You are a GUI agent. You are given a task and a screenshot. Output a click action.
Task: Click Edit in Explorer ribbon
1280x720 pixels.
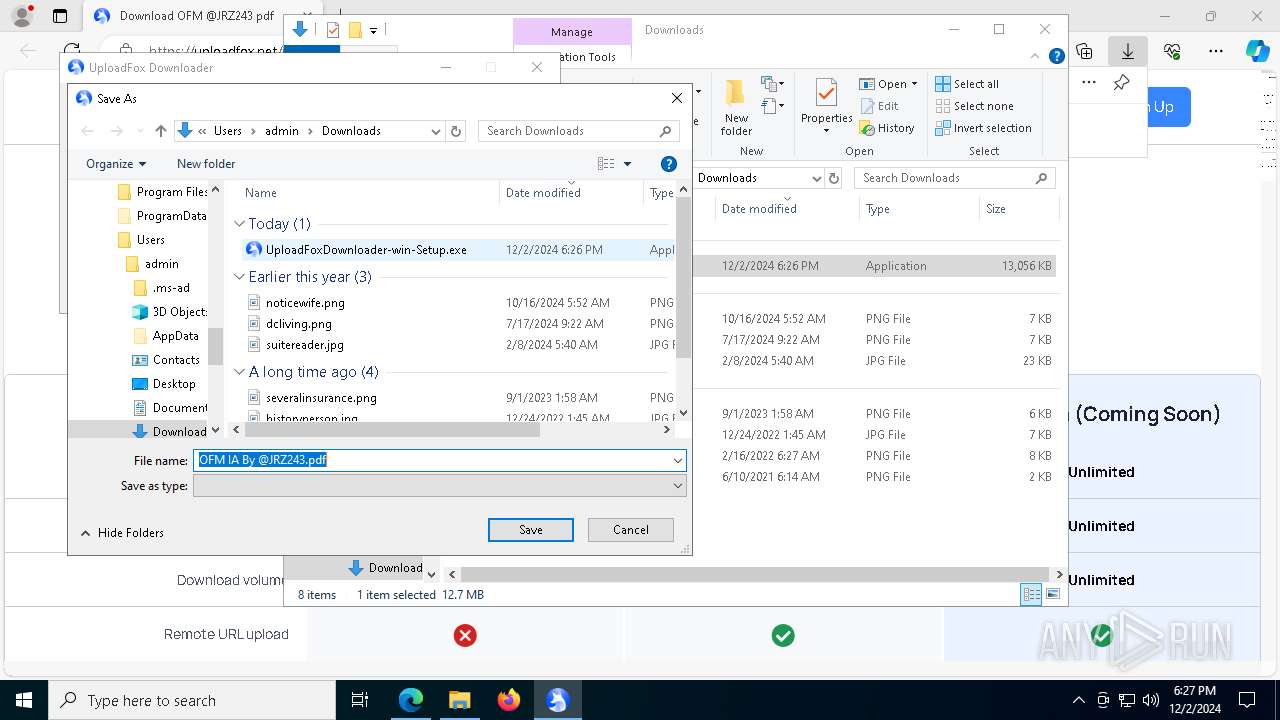point(878,106)
